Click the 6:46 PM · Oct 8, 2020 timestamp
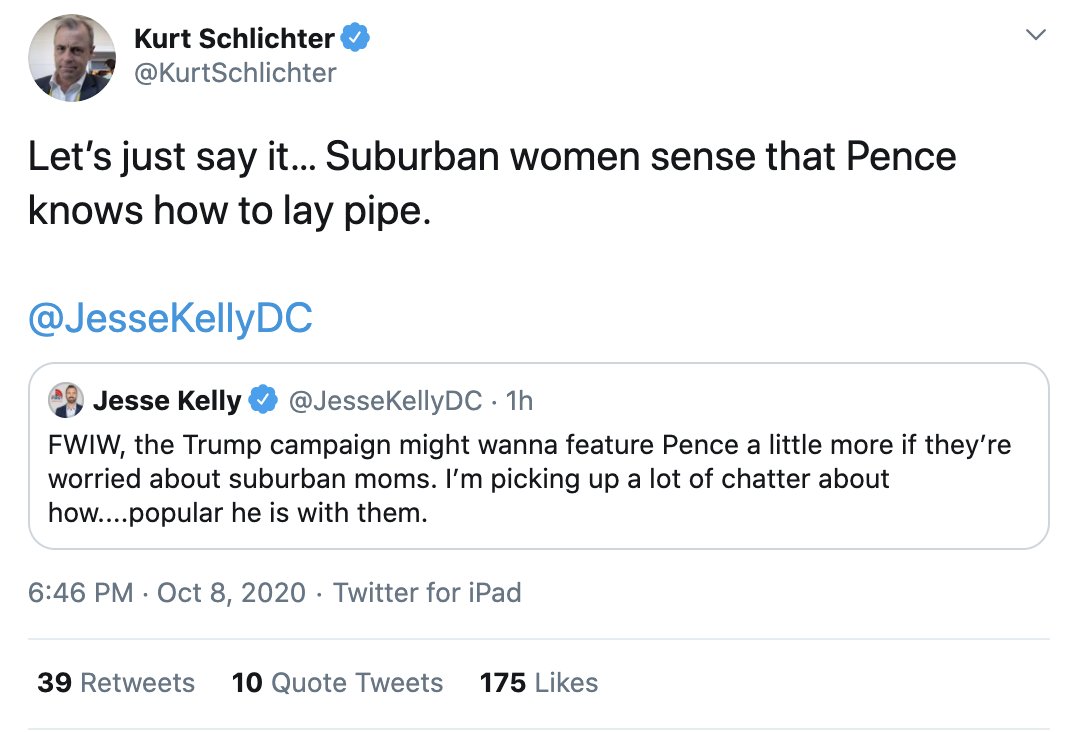Viewport: 1076px width, 732px height. point(166,592)
